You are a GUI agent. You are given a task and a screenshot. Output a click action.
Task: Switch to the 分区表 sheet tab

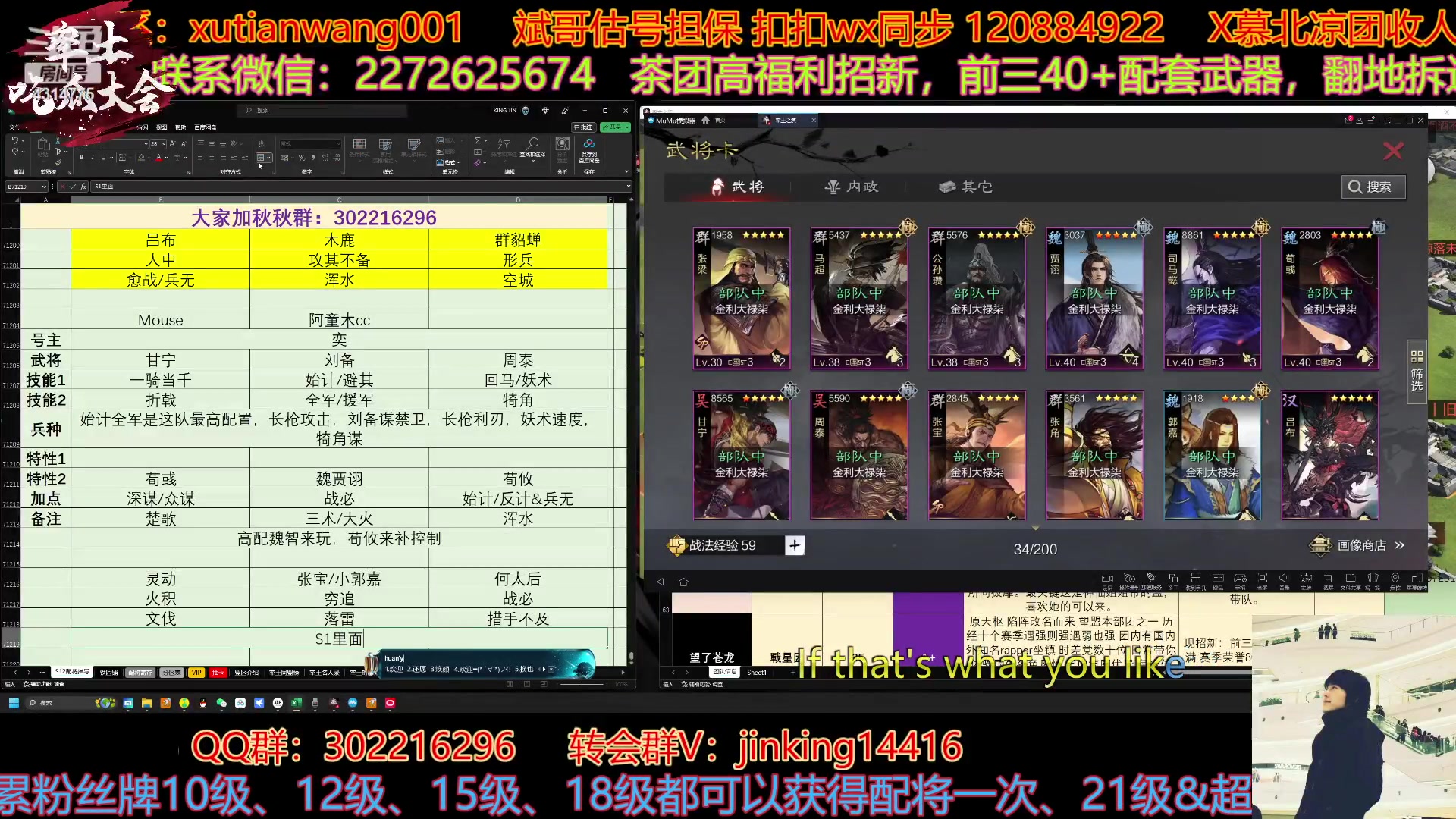click(x=172, y=673)
